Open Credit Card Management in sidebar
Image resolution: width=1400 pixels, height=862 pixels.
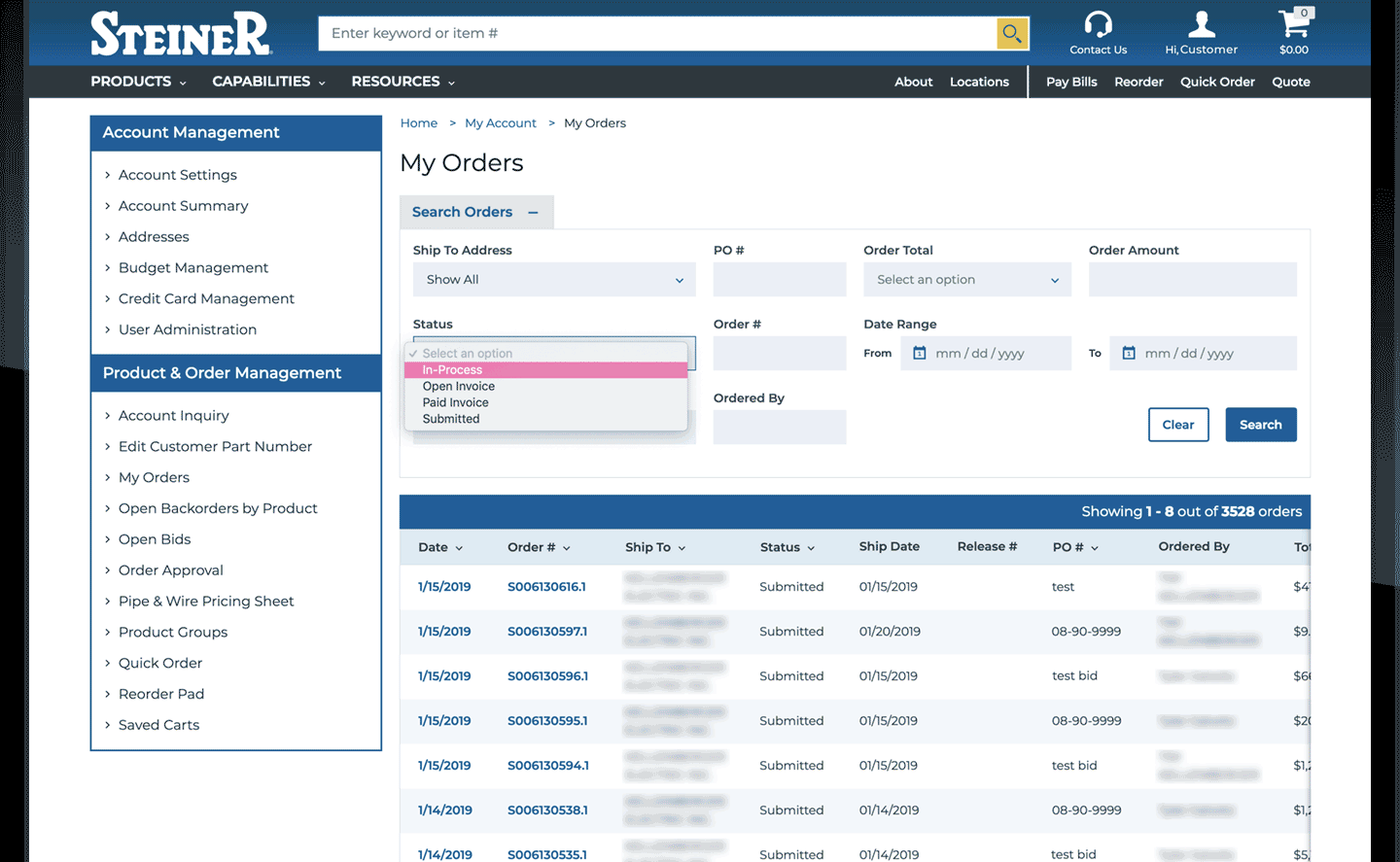click(x=206, y=299)
